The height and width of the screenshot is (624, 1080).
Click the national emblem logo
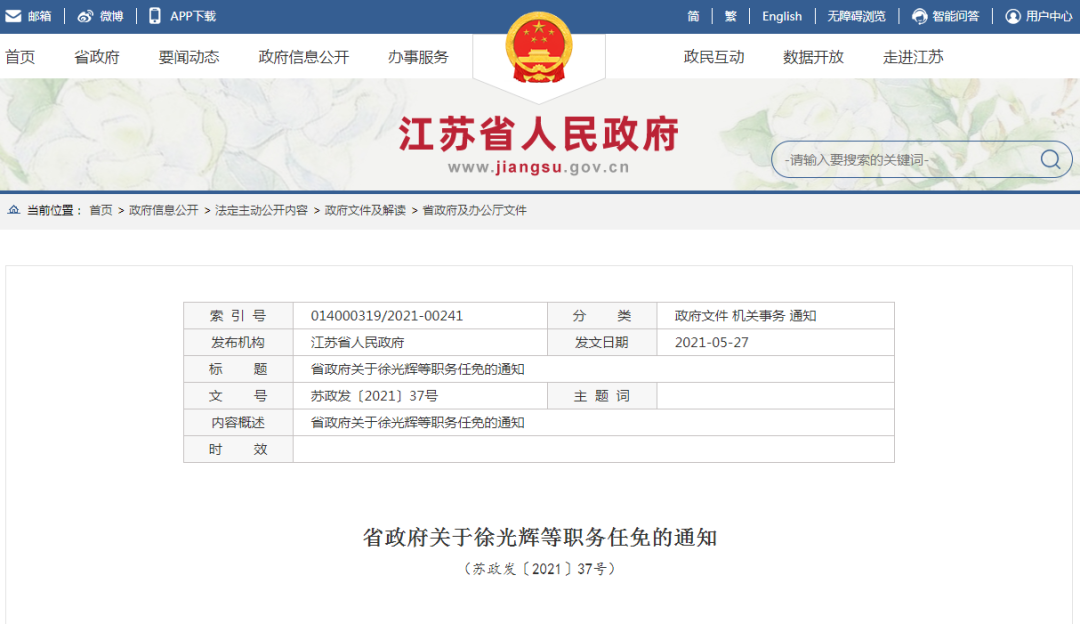539,48
